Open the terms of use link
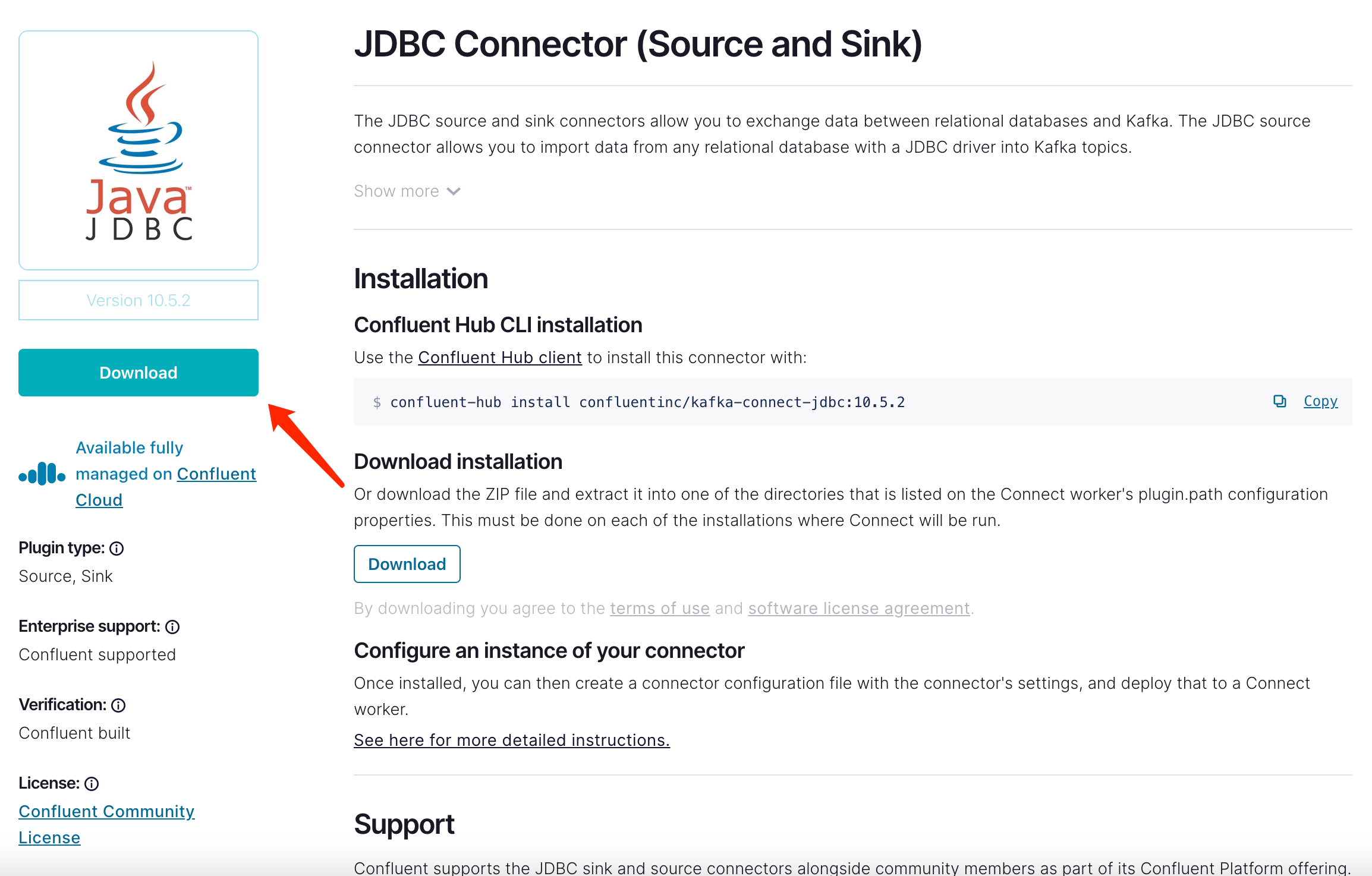 [660, 608]
